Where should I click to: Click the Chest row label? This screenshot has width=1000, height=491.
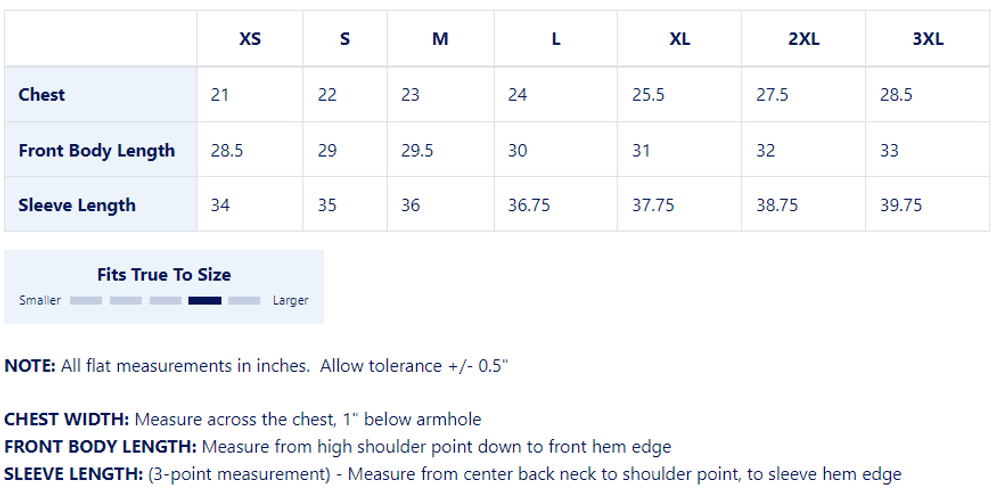[42, 95]
